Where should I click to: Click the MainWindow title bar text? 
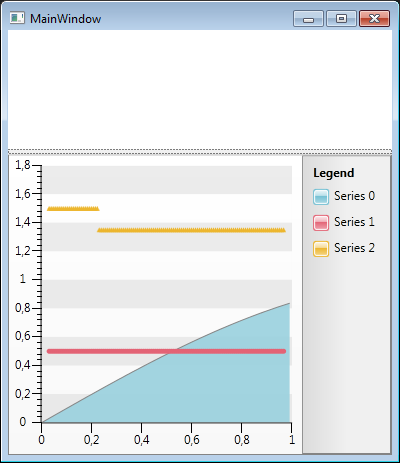66,19
